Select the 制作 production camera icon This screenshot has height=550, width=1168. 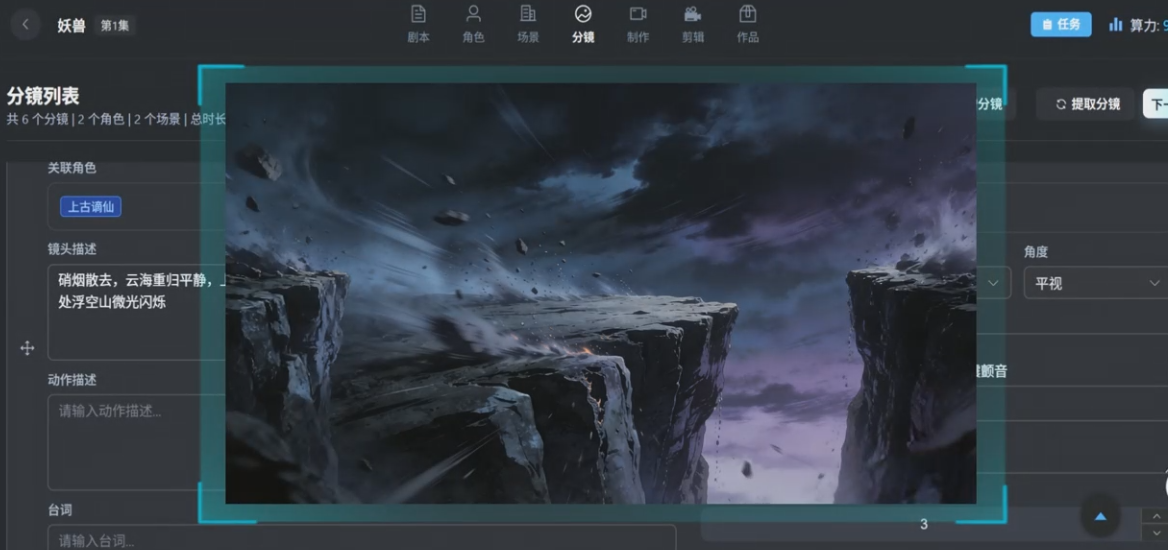(x=637, y=14)
